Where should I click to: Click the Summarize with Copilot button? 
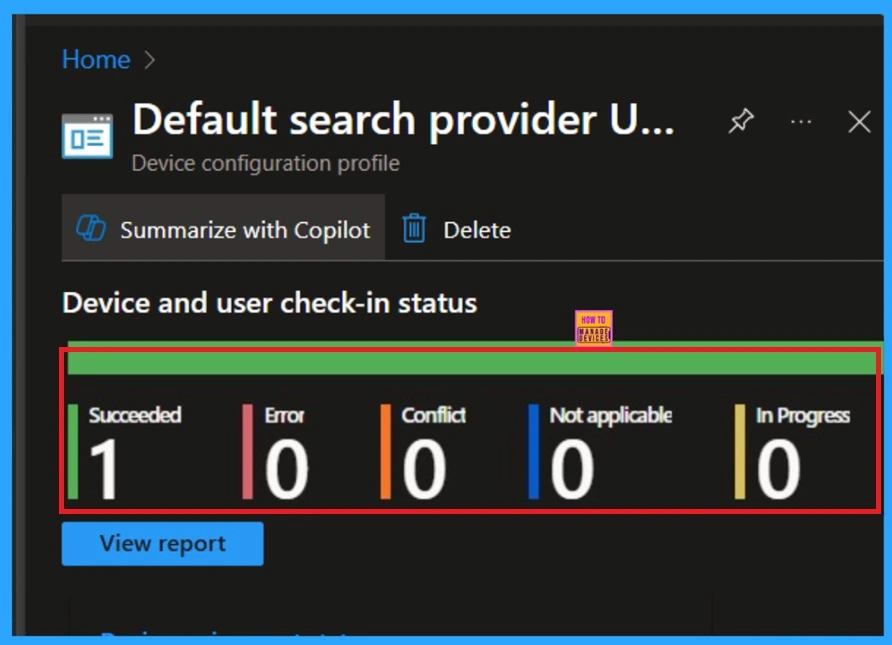(223, 228)
